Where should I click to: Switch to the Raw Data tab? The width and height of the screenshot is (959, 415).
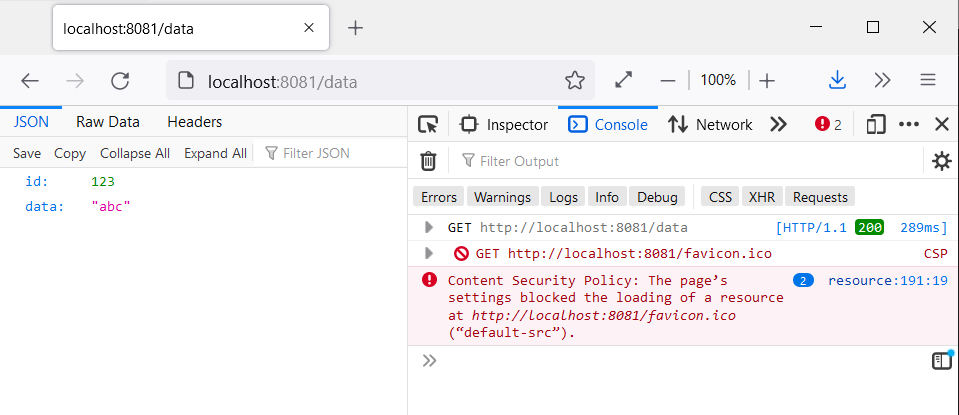(x=108, y=122)
